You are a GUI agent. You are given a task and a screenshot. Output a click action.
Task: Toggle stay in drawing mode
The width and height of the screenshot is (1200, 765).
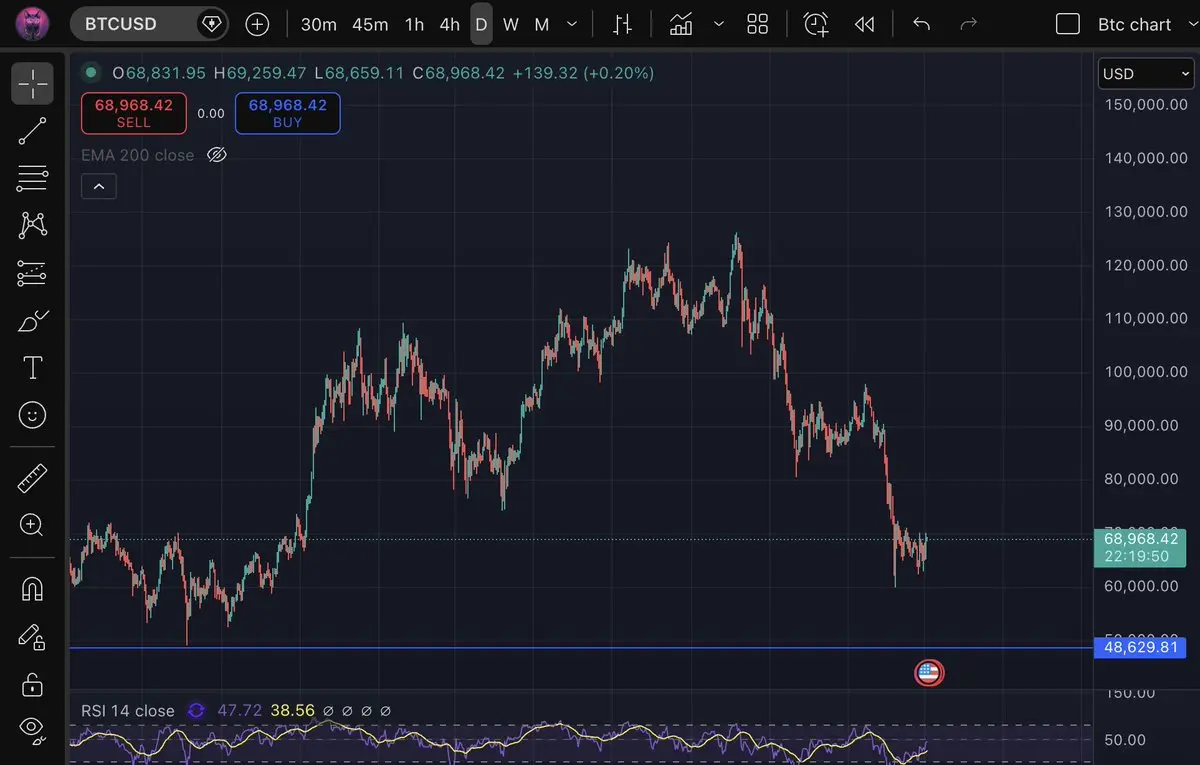pyautogui.click(x=32, y=637)
